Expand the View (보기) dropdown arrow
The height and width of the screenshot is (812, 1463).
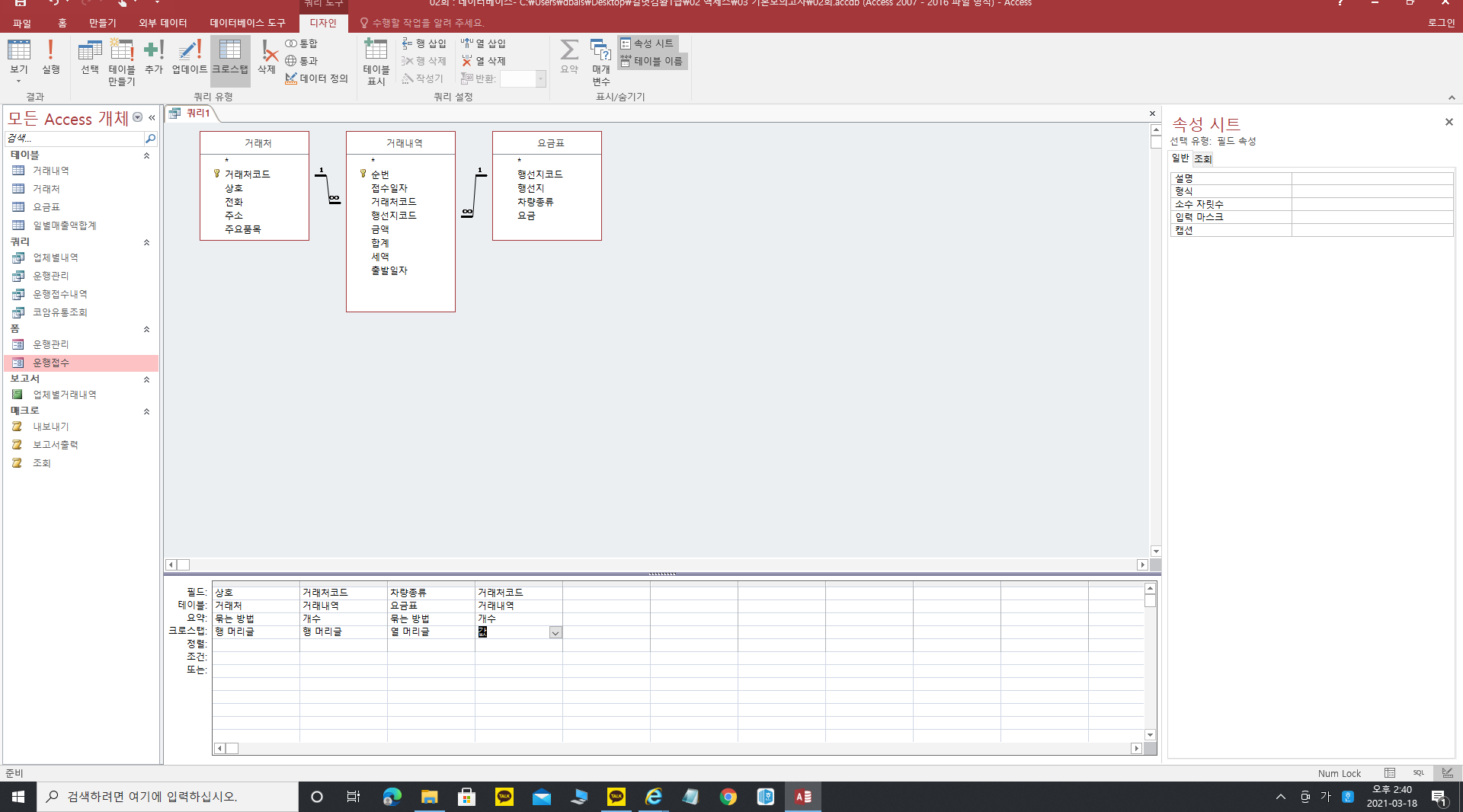tap(19, 81)
